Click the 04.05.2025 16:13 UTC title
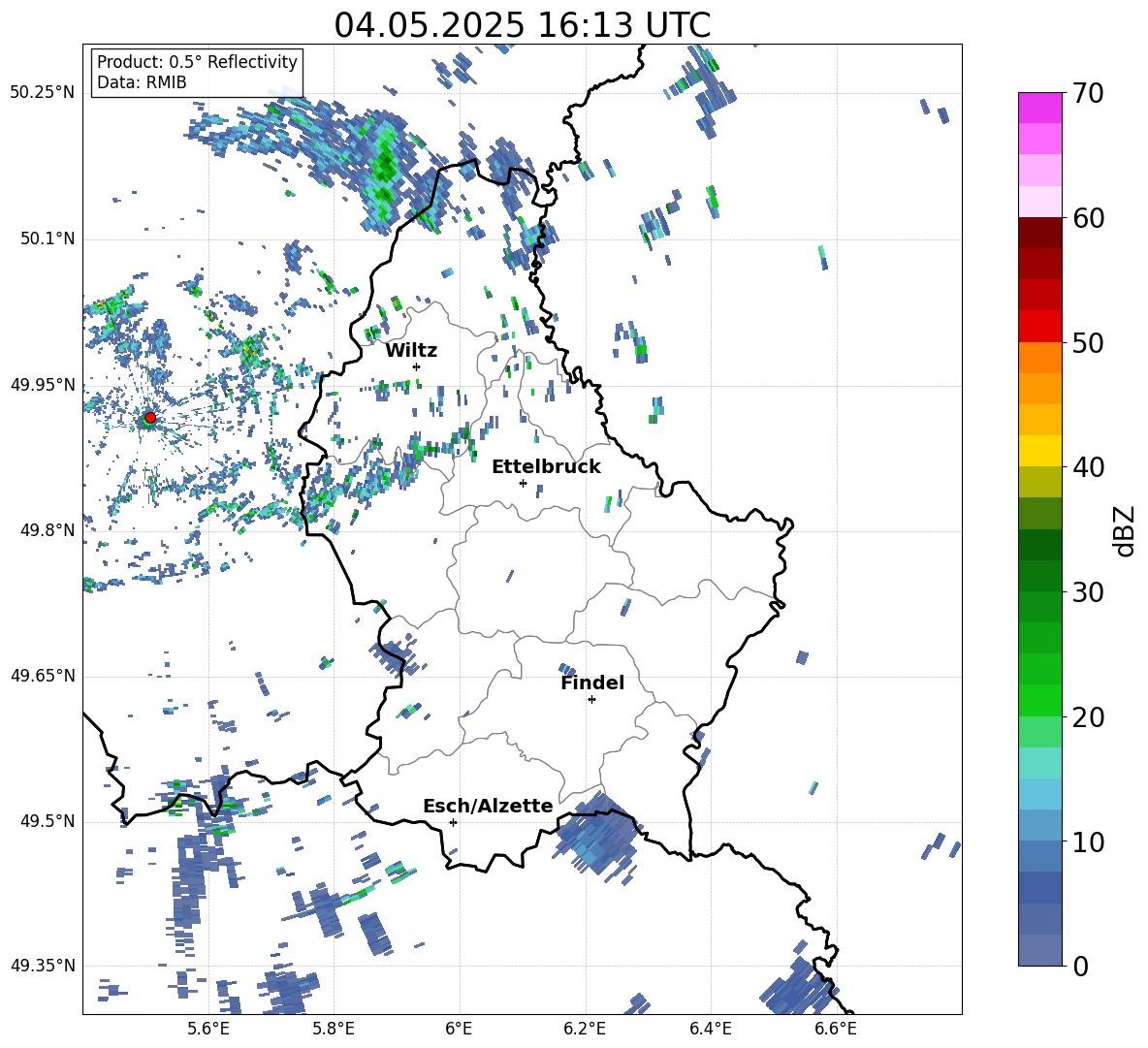This screenshot has height=1048, width=1148. click(x=522, y=25)
